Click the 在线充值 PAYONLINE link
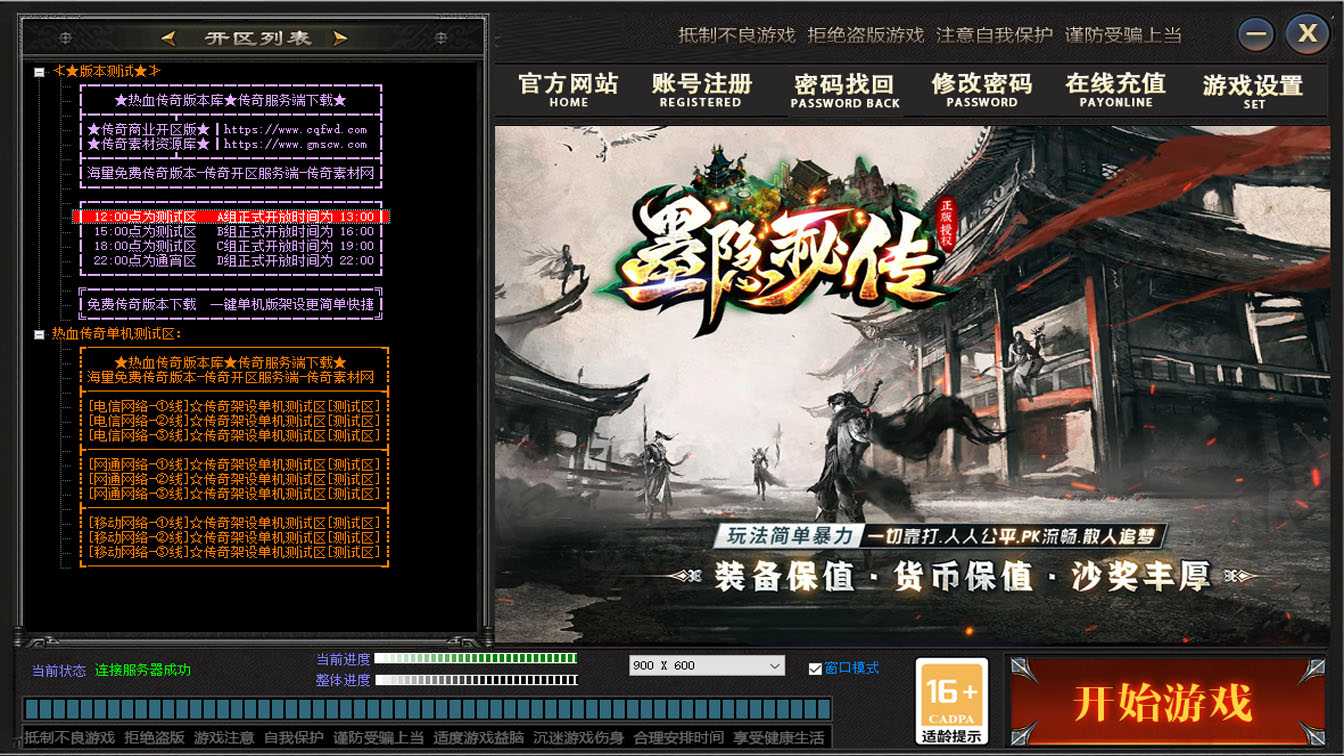Image resolution: width=1344 pixels, height=756 pixels. coord(1115,90)
